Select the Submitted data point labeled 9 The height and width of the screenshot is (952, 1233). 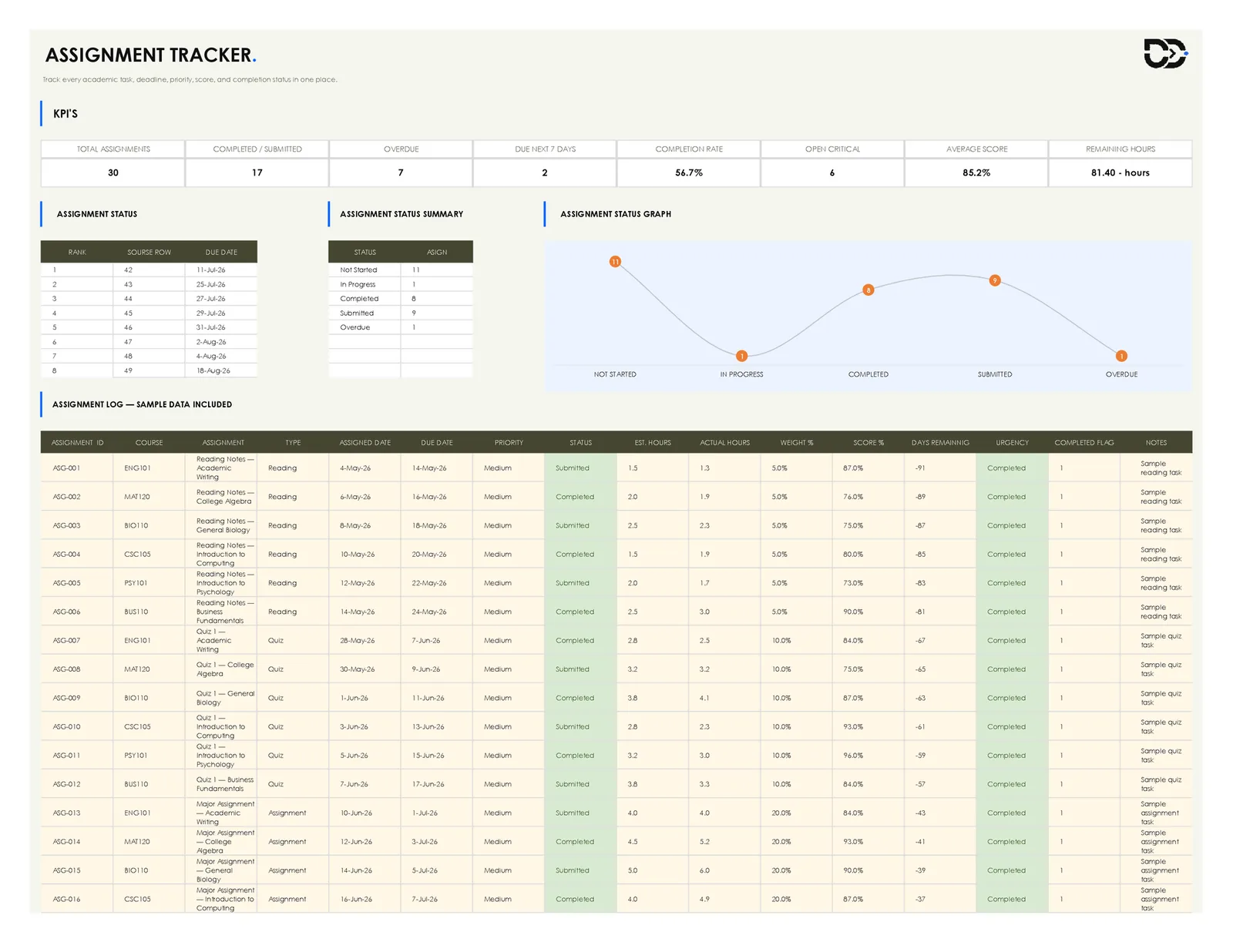[x=995, y=280]
